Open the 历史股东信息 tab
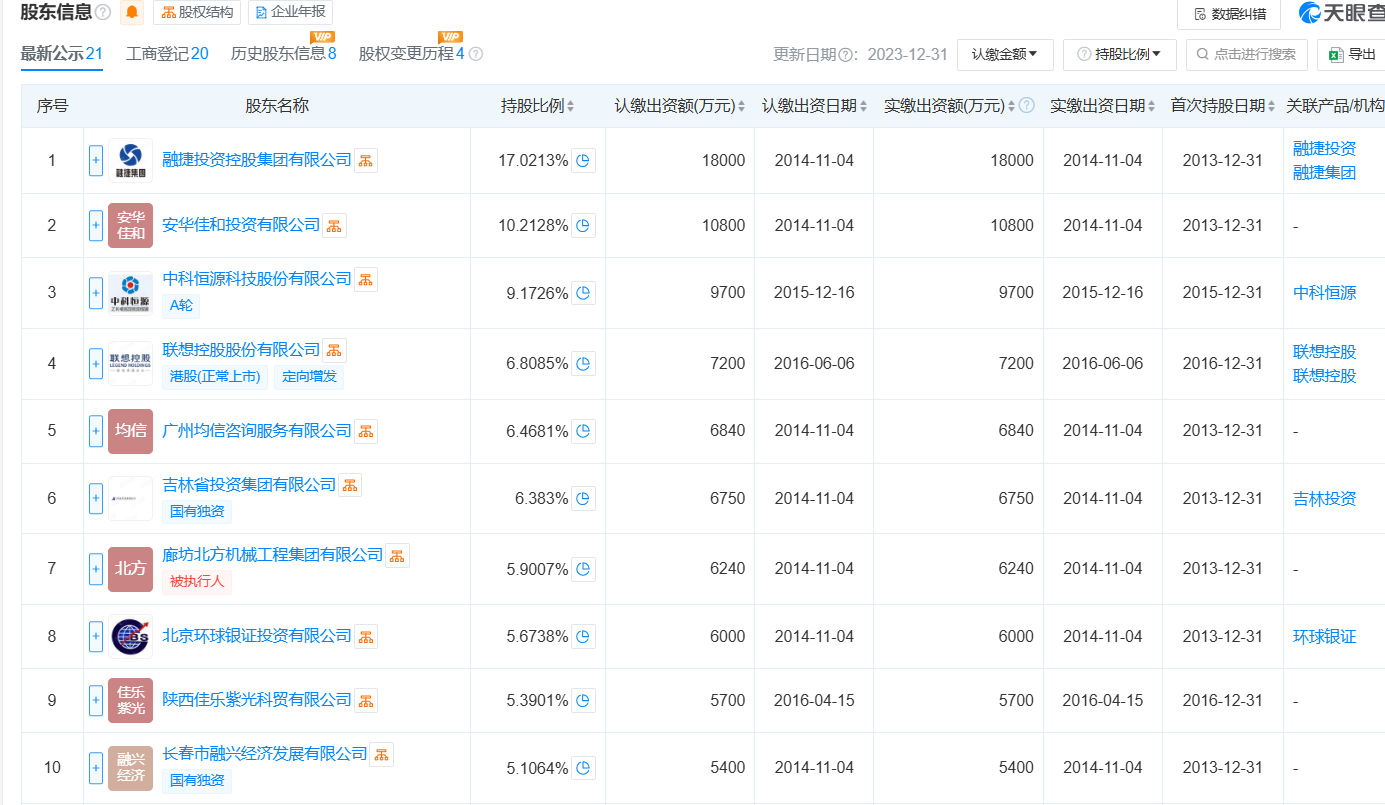Screen dimensions: 1385x805 click(x=283, y=54)
